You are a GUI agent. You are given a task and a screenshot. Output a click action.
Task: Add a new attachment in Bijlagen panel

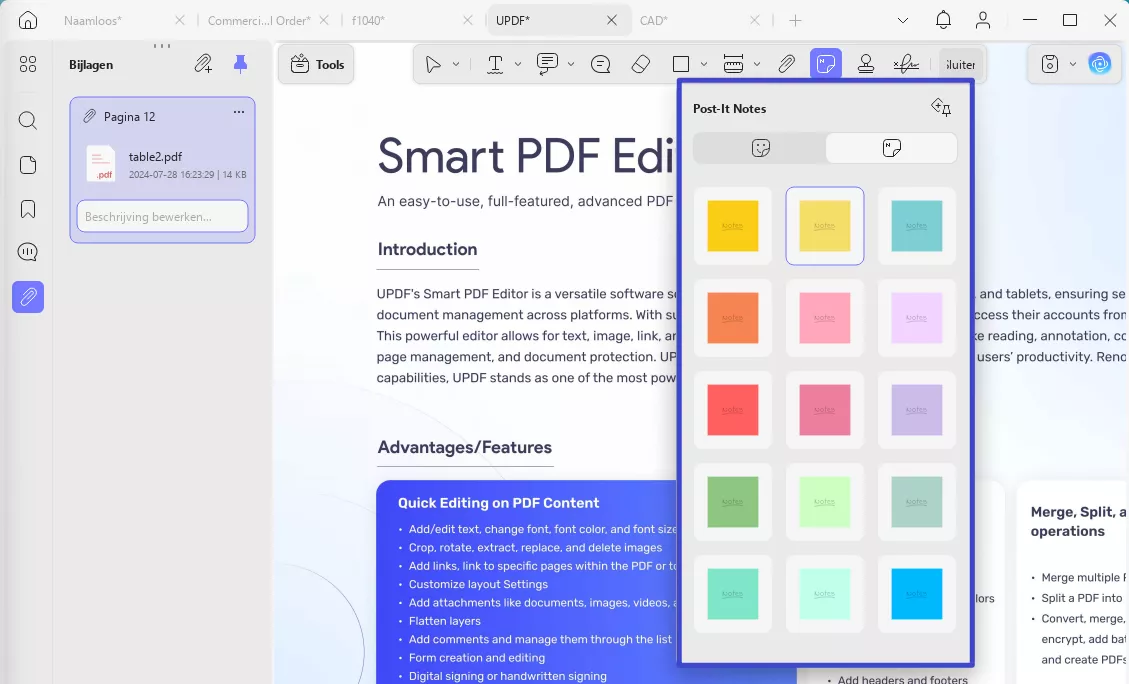coord(203,64)
